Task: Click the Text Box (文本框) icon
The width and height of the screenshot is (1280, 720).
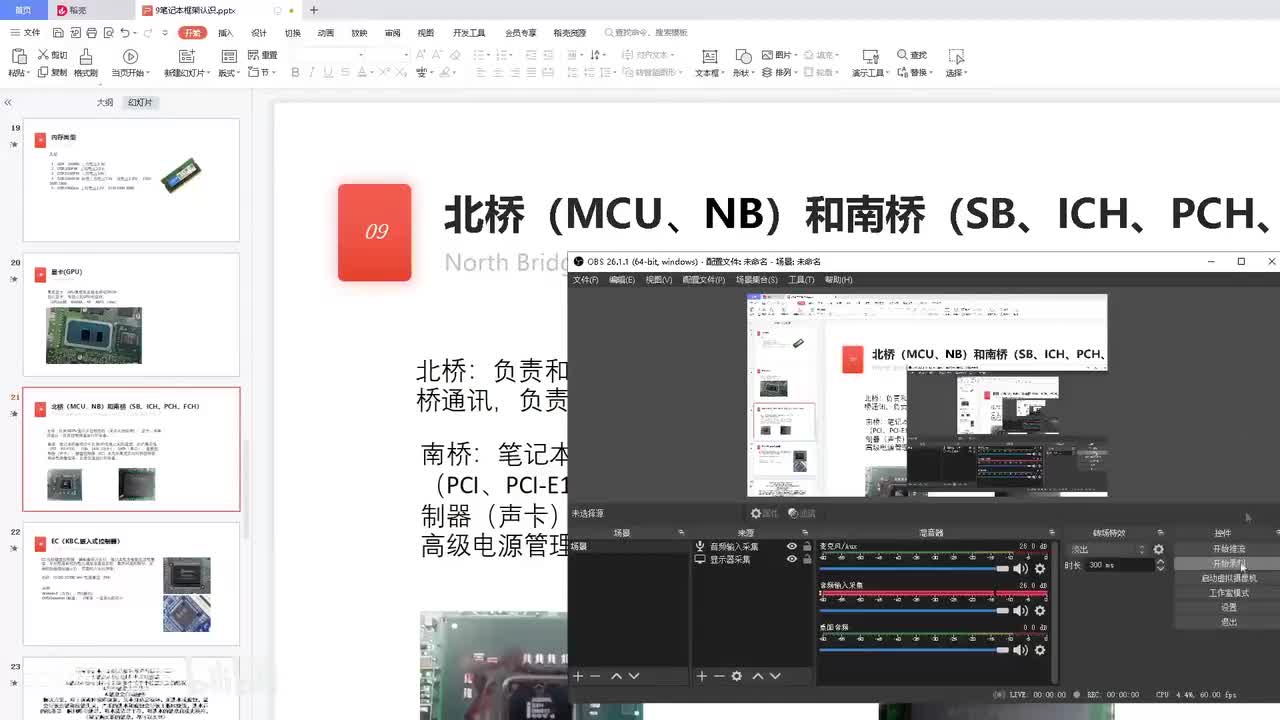Action: (x=709, y=56)
